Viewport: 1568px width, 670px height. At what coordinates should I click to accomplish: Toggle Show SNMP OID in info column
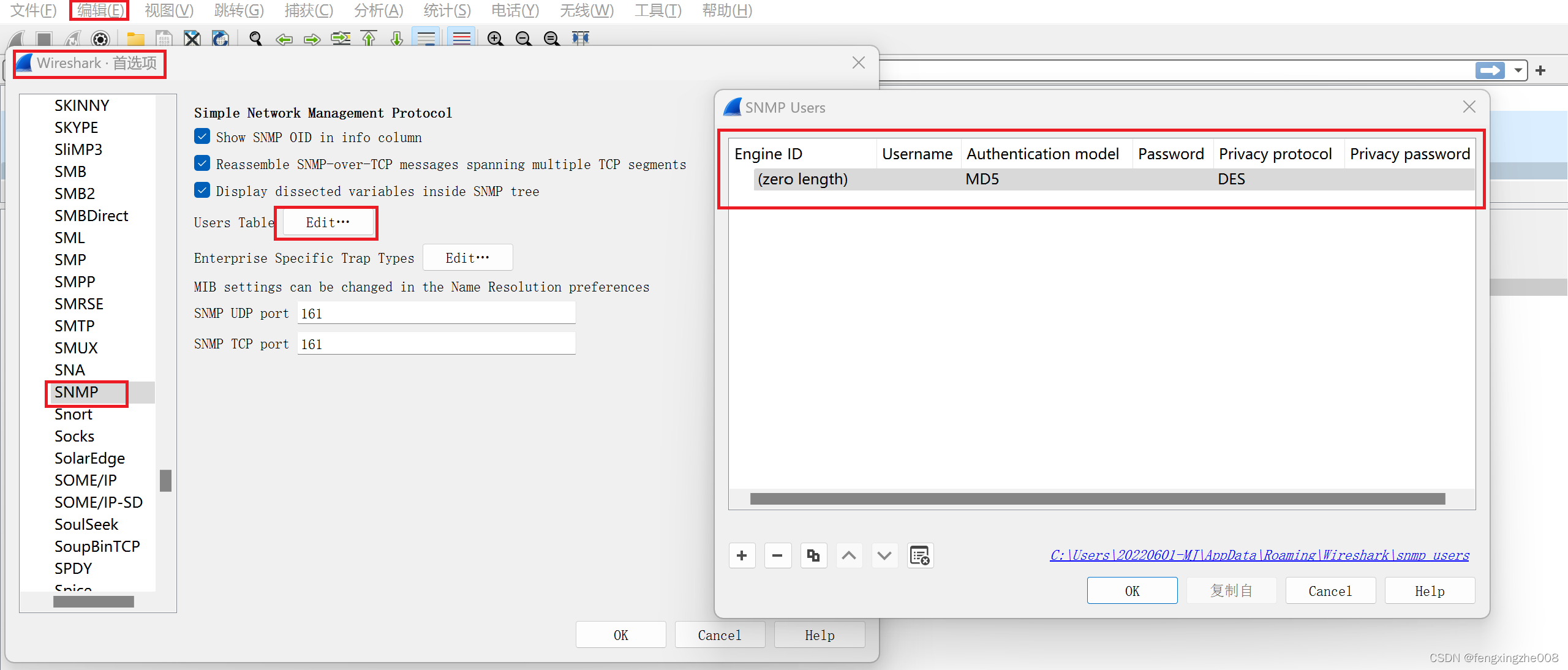tap(202, 136)
